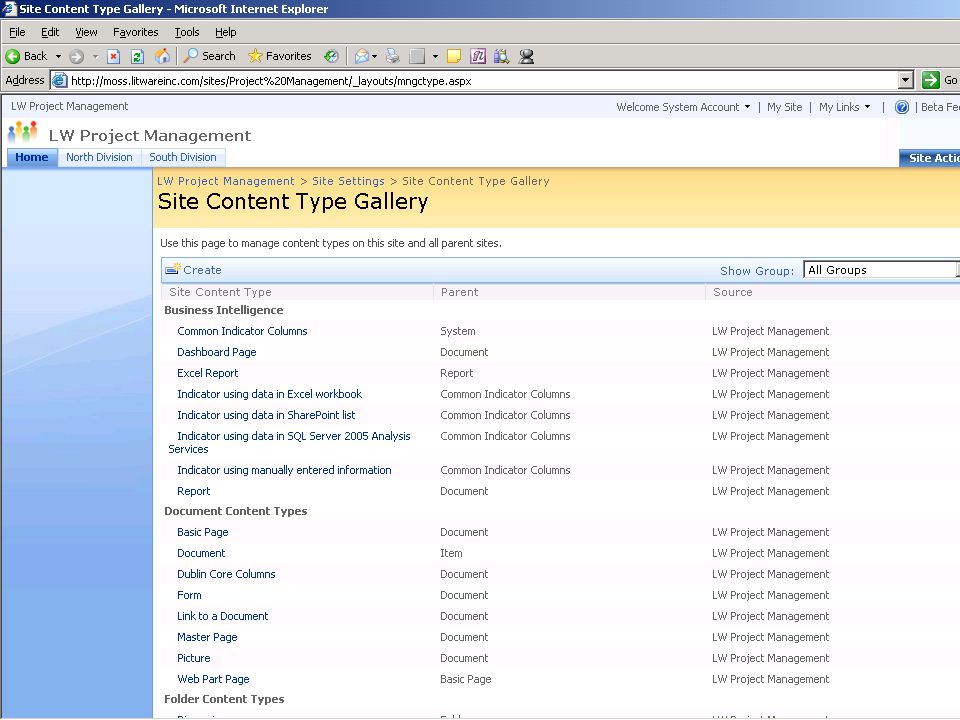The height and width of the screenshot is (720, 960).
Task: Click the LW Project Management breadcrumb link
Action: pyautogui.click(x=226, y=181)
